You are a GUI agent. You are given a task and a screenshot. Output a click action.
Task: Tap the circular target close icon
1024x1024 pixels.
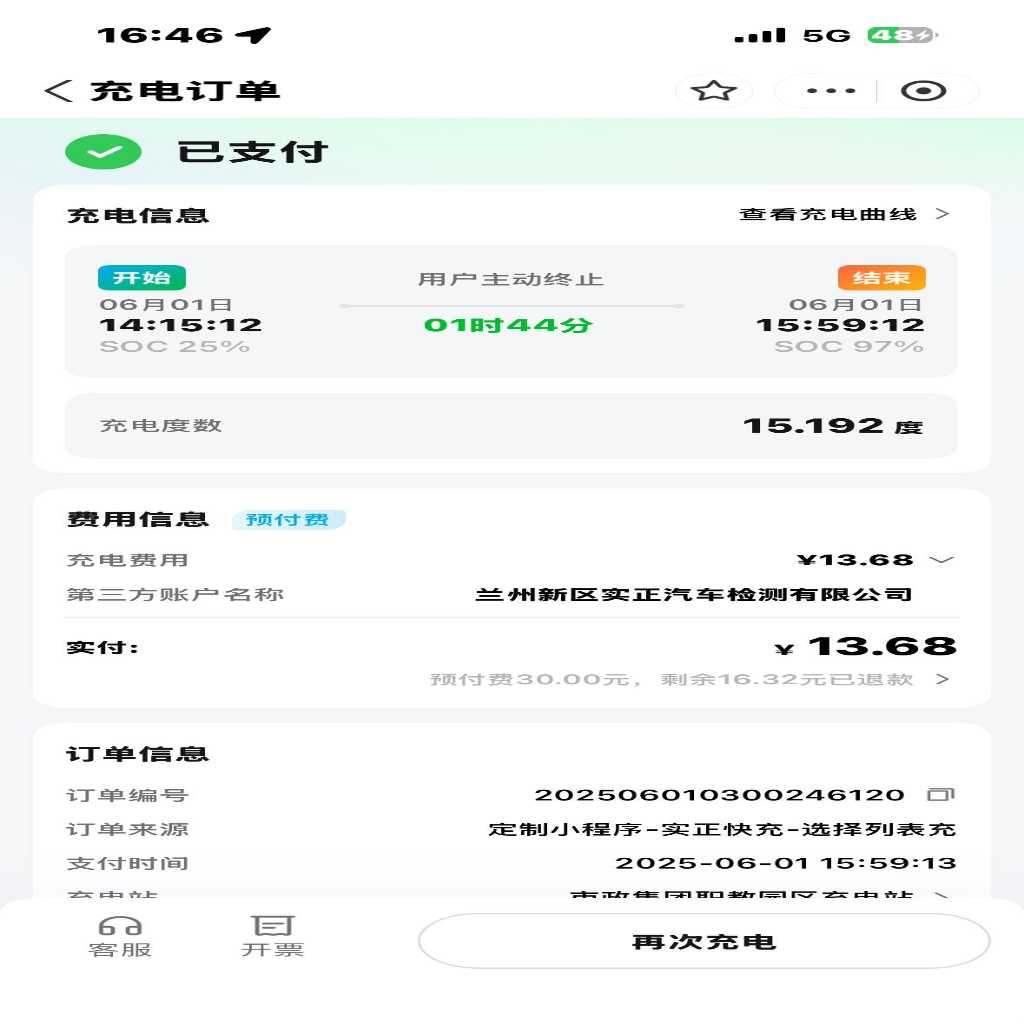point(923,90)
